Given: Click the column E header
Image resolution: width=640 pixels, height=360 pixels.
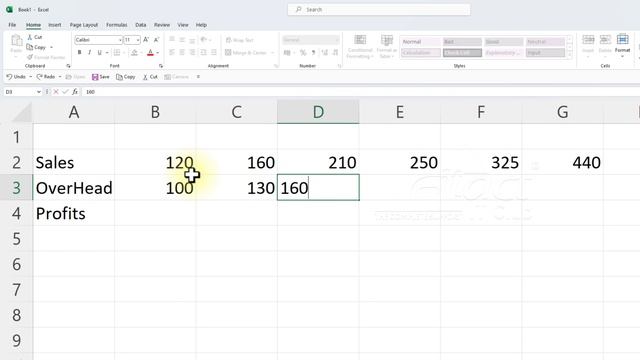Looking at the screenshot, I should (400, 112).
